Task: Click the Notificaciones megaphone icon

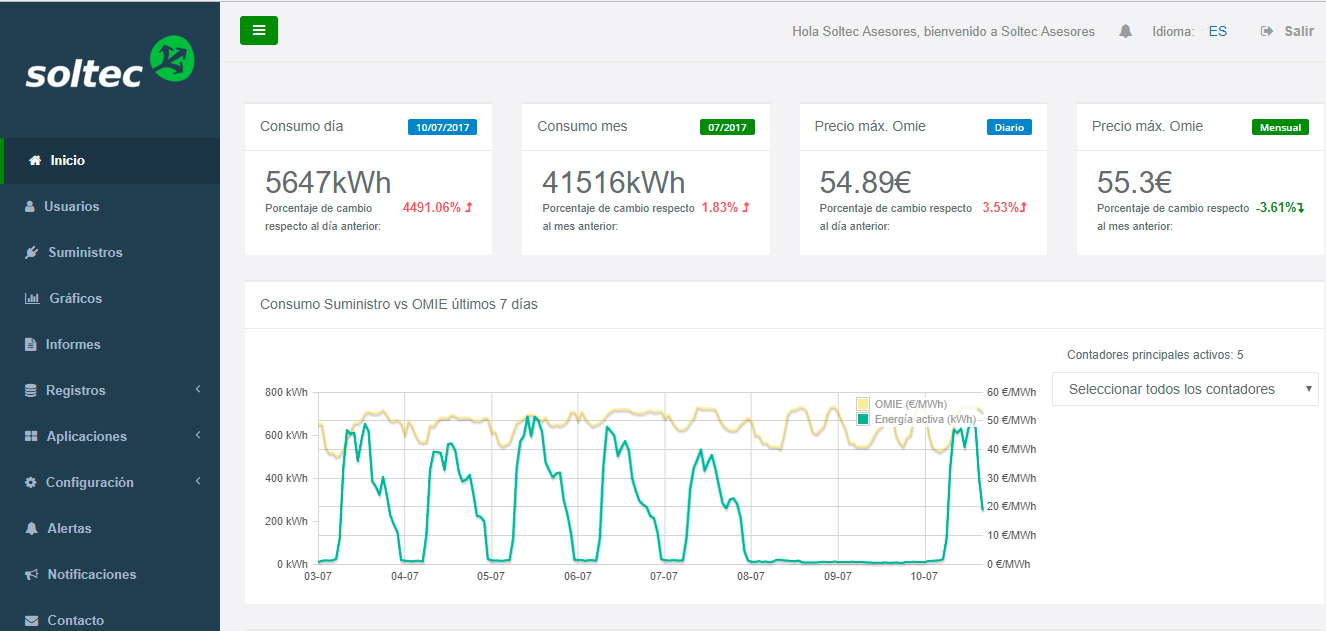Action: coord(31,575)
